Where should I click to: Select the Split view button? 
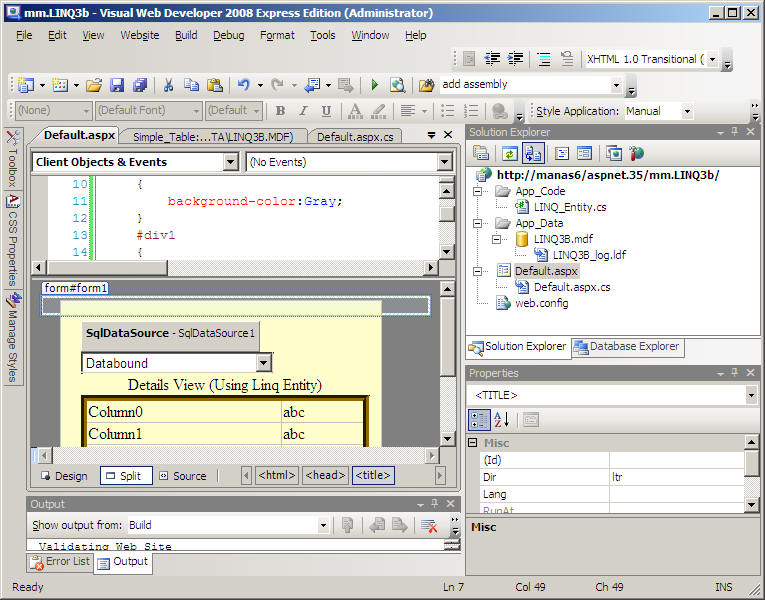point(126,476)
